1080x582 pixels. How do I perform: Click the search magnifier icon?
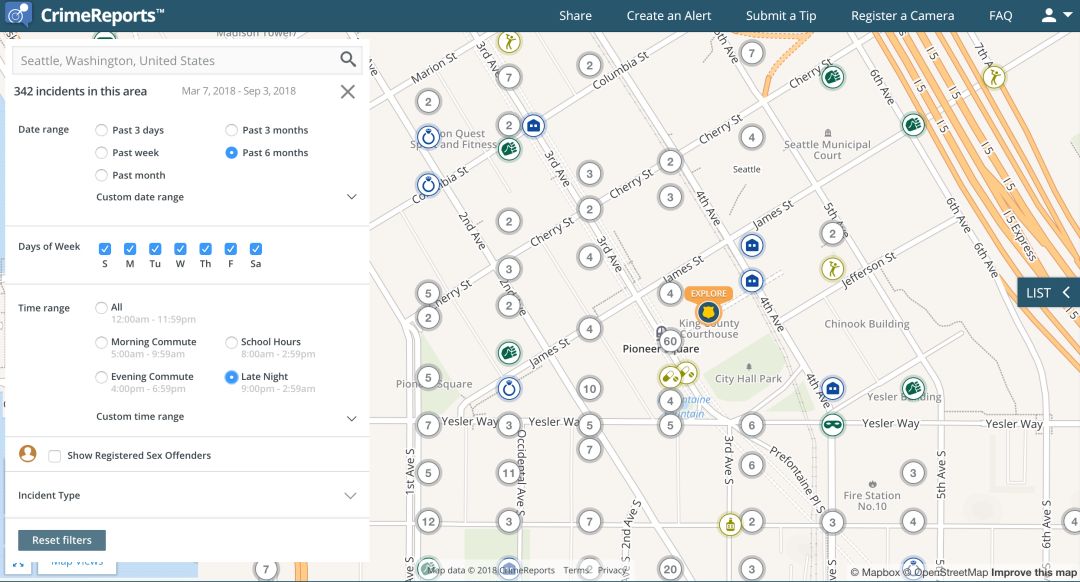point(348,60)
